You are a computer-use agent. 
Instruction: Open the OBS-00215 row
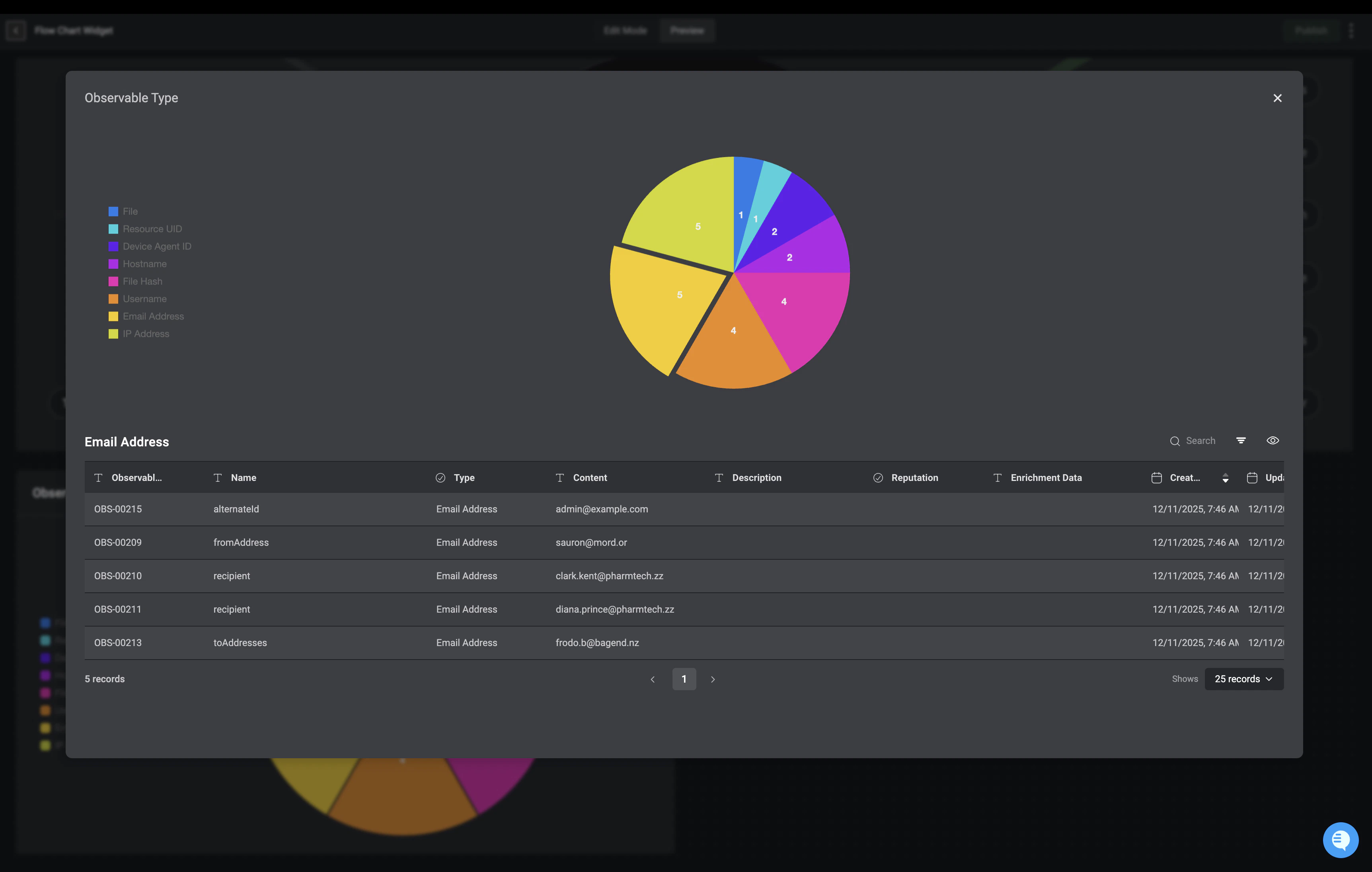(118, 509)
